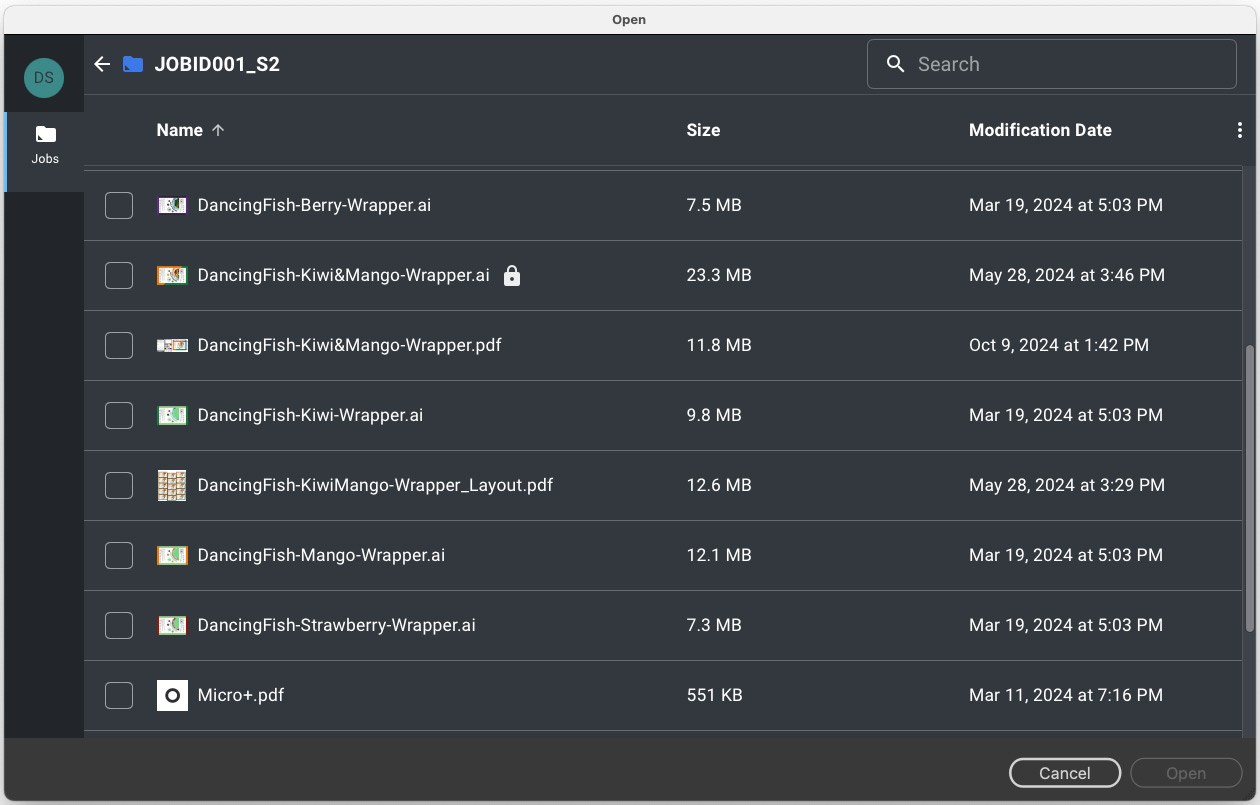Click the DancingFish-Strawberry-Wrapper.ai file thumbnail
Screen dimensions: 1260x805
click(x=172, y=625)
